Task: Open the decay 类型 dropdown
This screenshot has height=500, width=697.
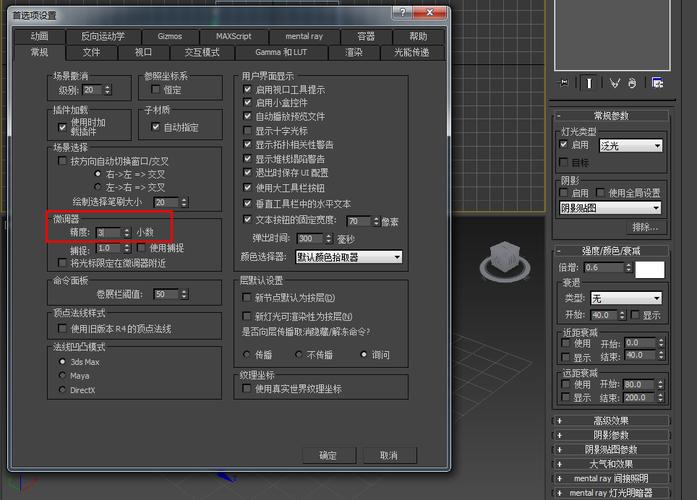Action: click(x=626, y=298)
